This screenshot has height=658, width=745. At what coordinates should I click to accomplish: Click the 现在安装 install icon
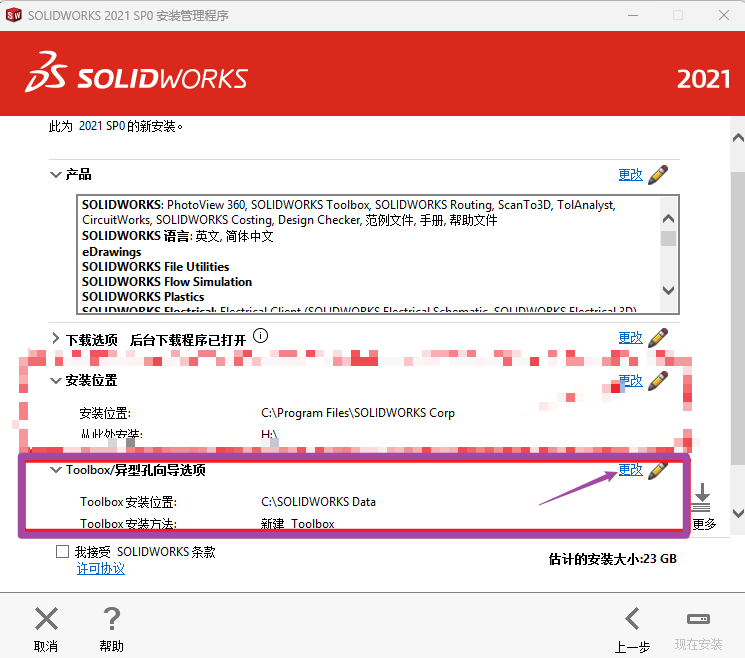[698, 619]
